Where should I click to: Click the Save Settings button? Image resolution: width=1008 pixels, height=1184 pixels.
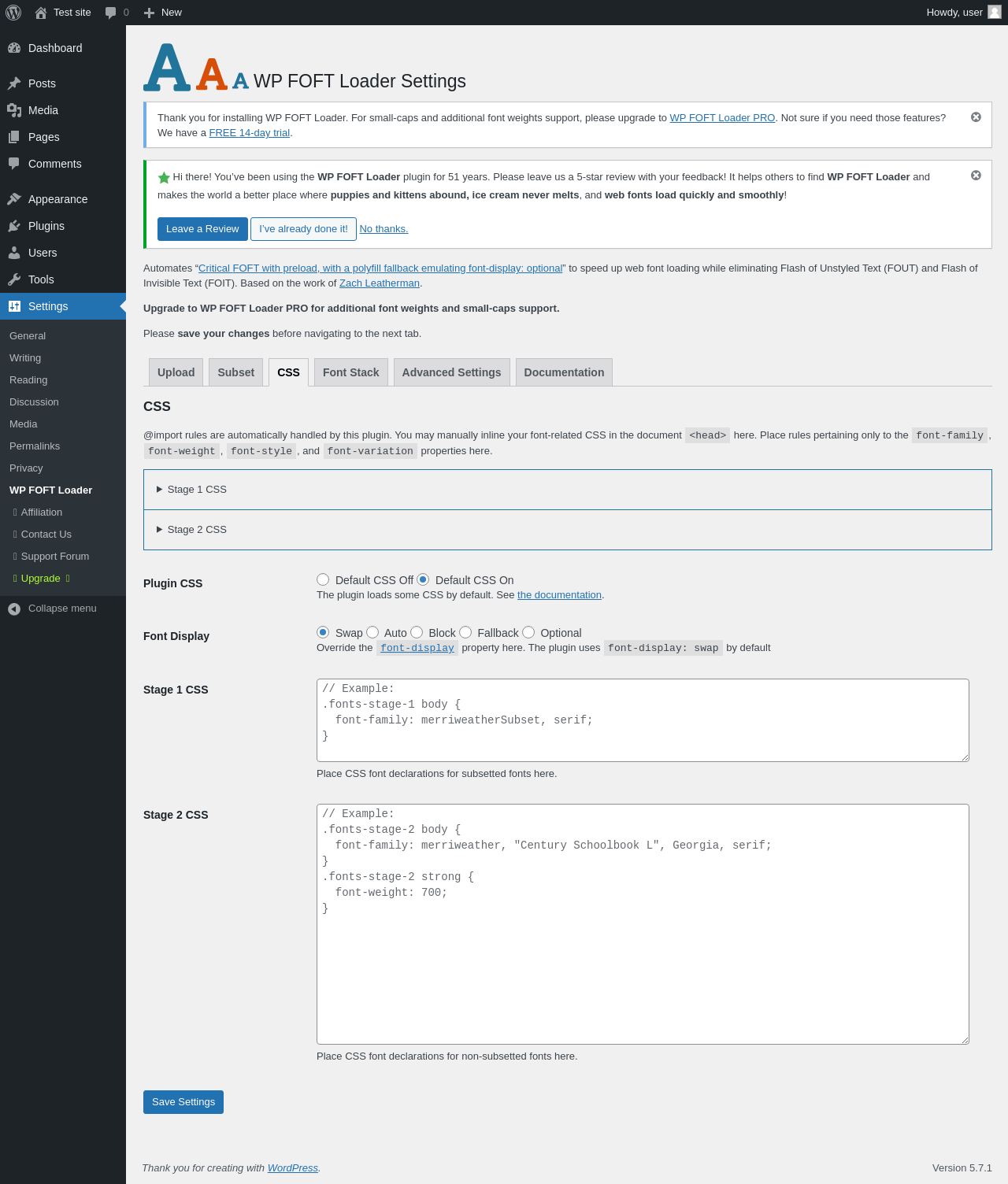click(x=183, y=1102)
